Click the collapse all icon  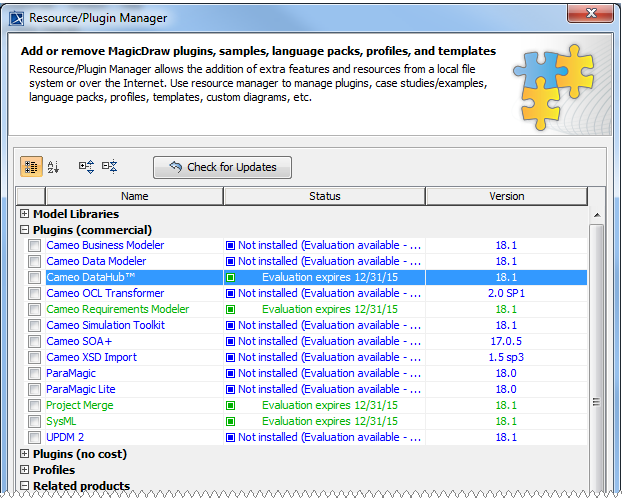coord(109,167)
